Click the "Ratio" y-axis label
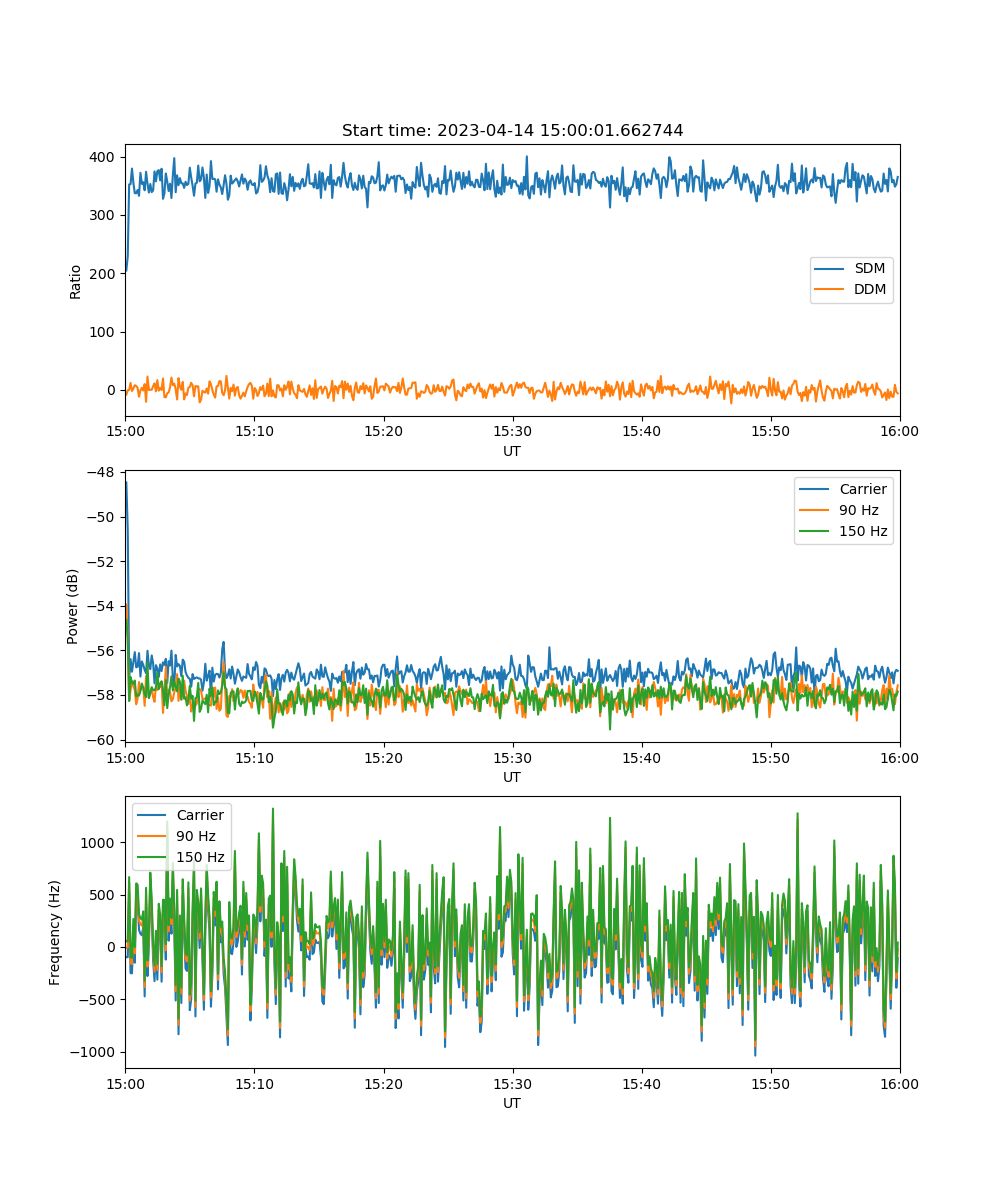Image resolution: width=1000 pixels, height=1200 pixels. [x=76, y=281]
